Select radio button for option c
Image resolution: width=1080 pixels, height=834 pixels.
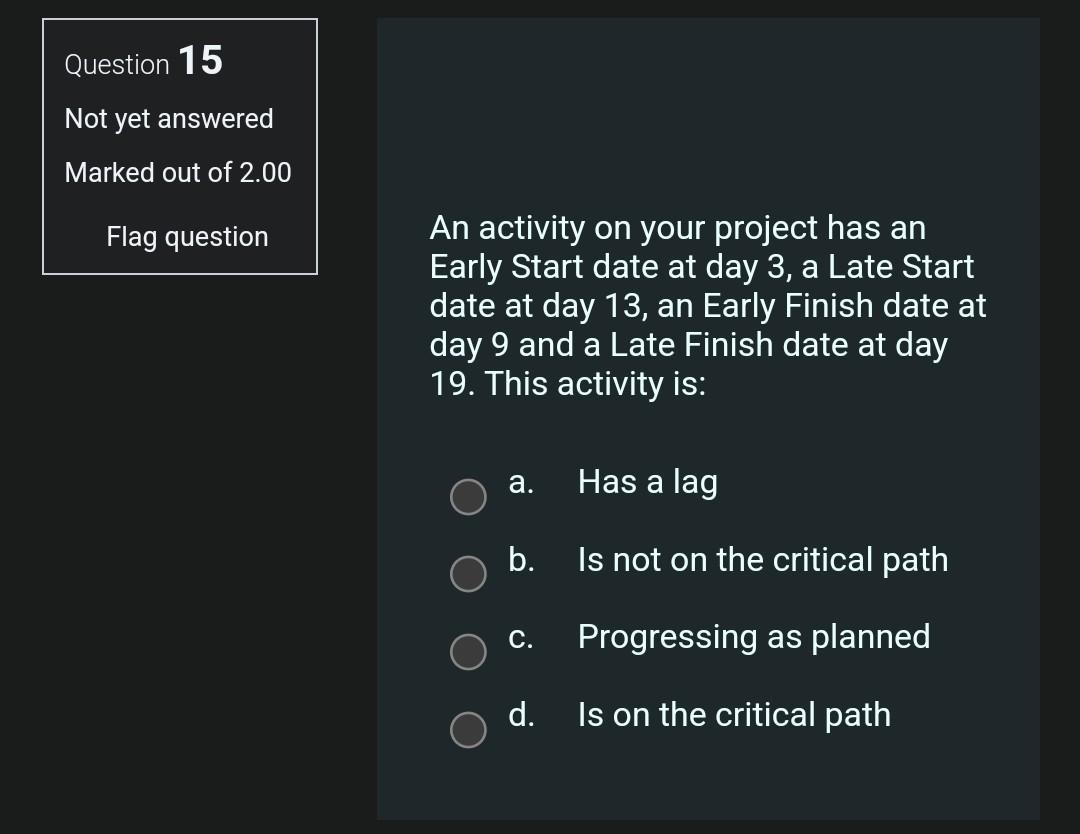click(x=467, y=652)
